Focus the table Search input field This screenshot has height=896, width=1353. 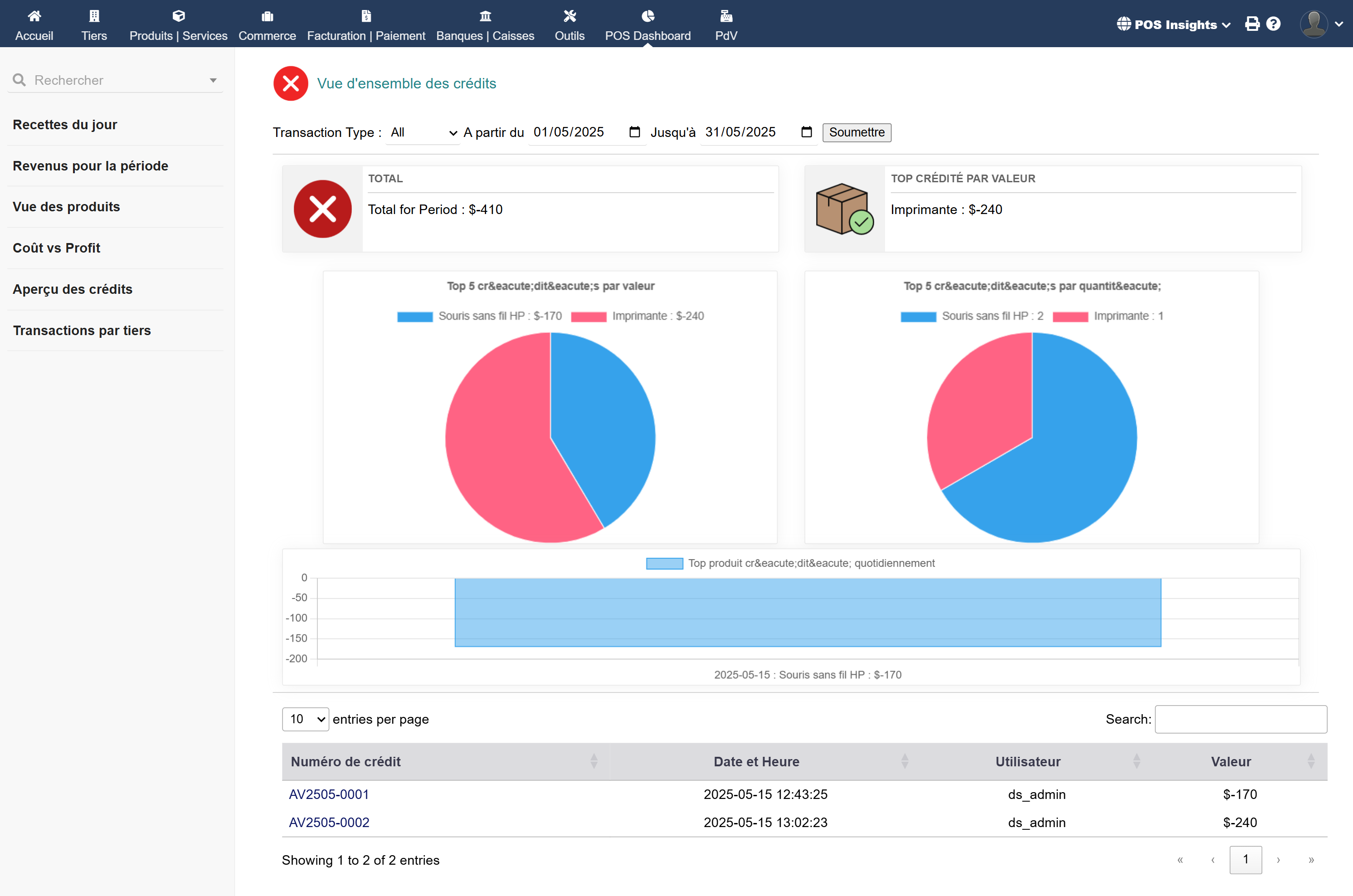point(1241,719)
